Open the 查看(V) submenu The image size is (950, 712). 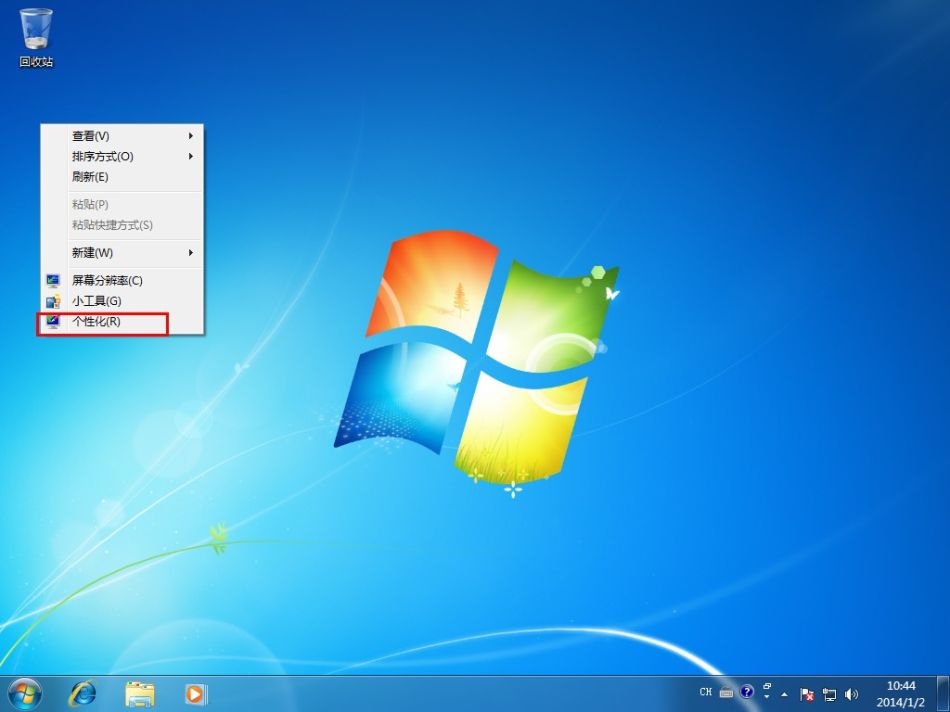122,136
